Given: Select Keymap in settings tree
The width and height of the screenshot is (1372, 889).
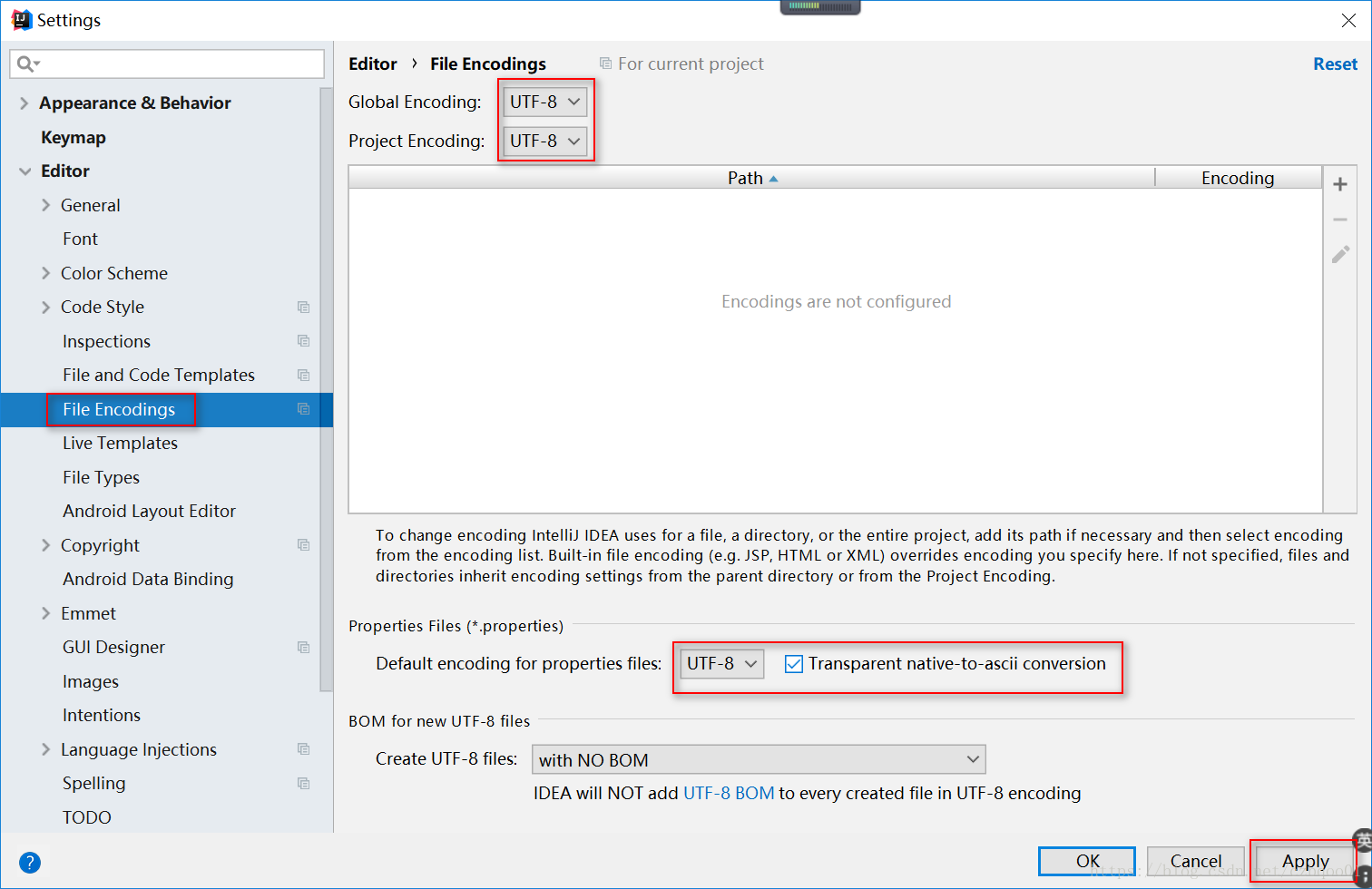Looking at the screenshot, I should click(x=73, y=137).
